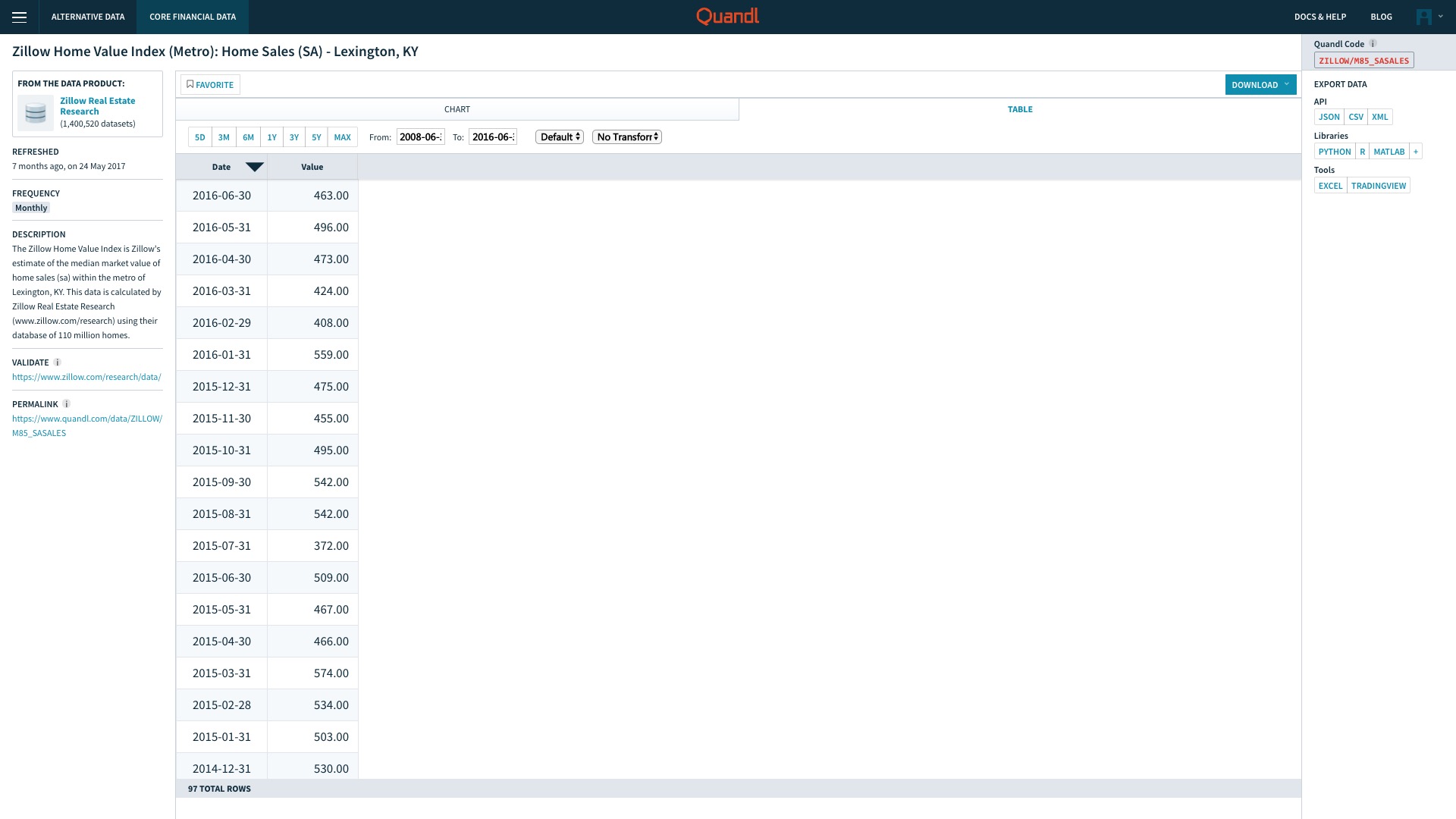Open the user profile avatar menu
Viewport: 1456px width, 819px height.
tap(1424, 17)
